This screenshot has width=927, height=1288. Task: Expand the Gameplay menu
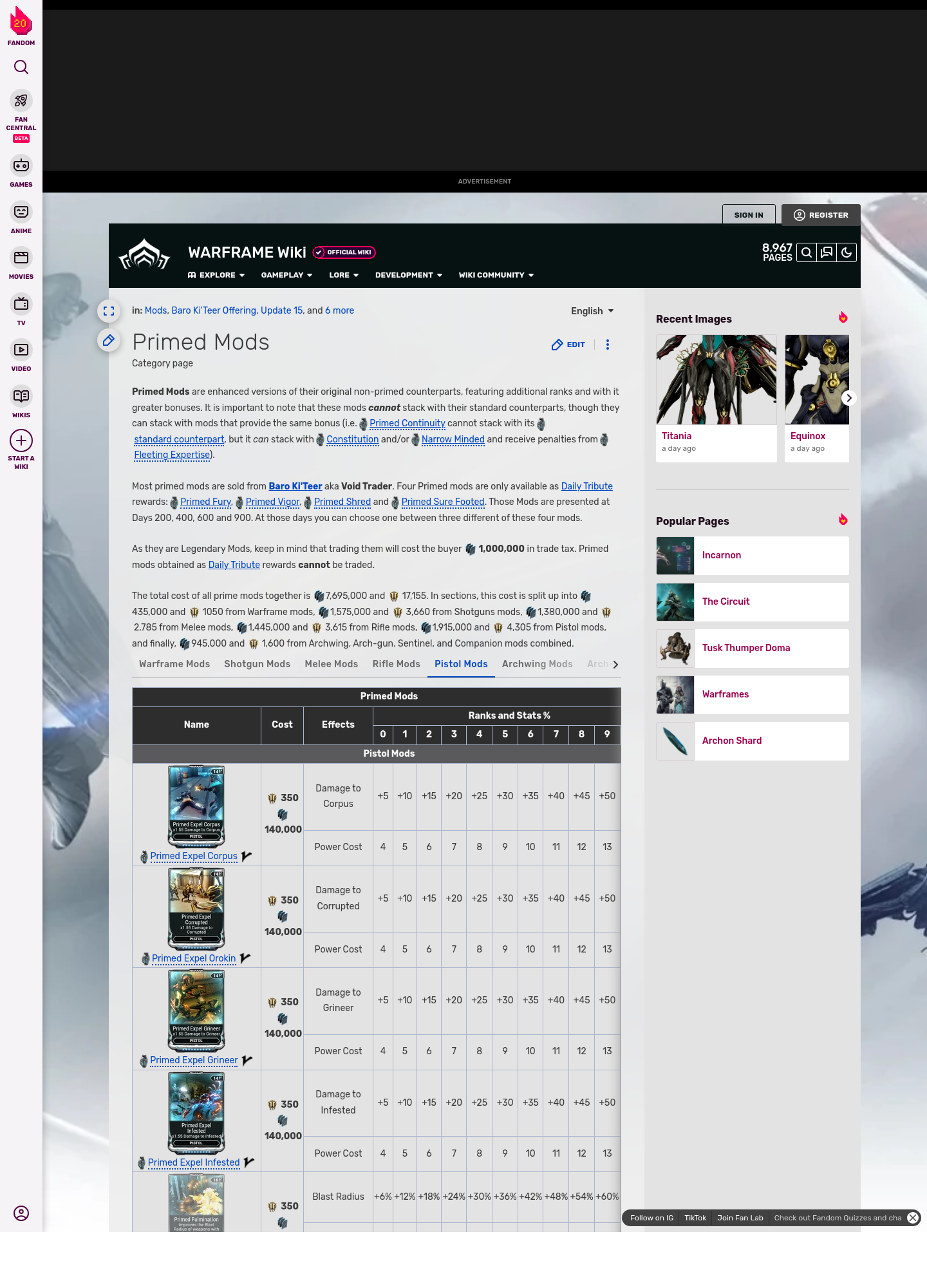click(286, 275)
